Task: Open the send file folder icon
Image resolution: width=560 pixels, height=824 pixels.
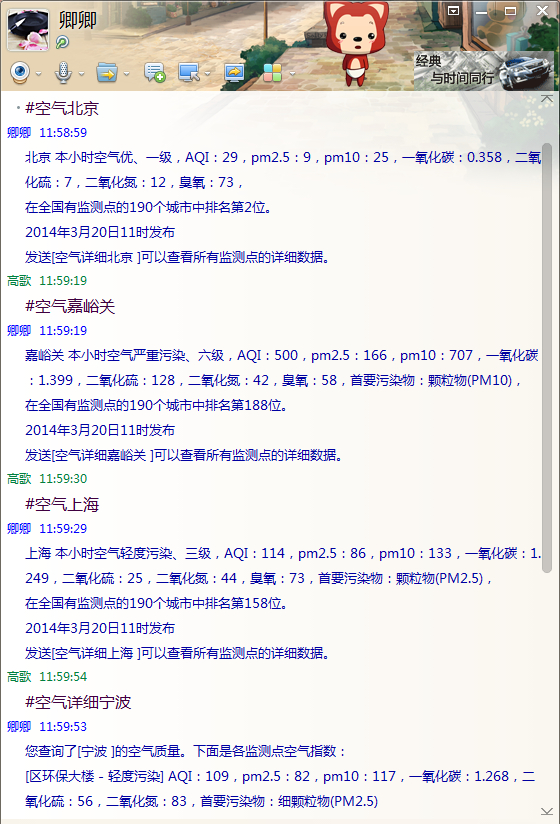Action: click(x=107, y=73)
